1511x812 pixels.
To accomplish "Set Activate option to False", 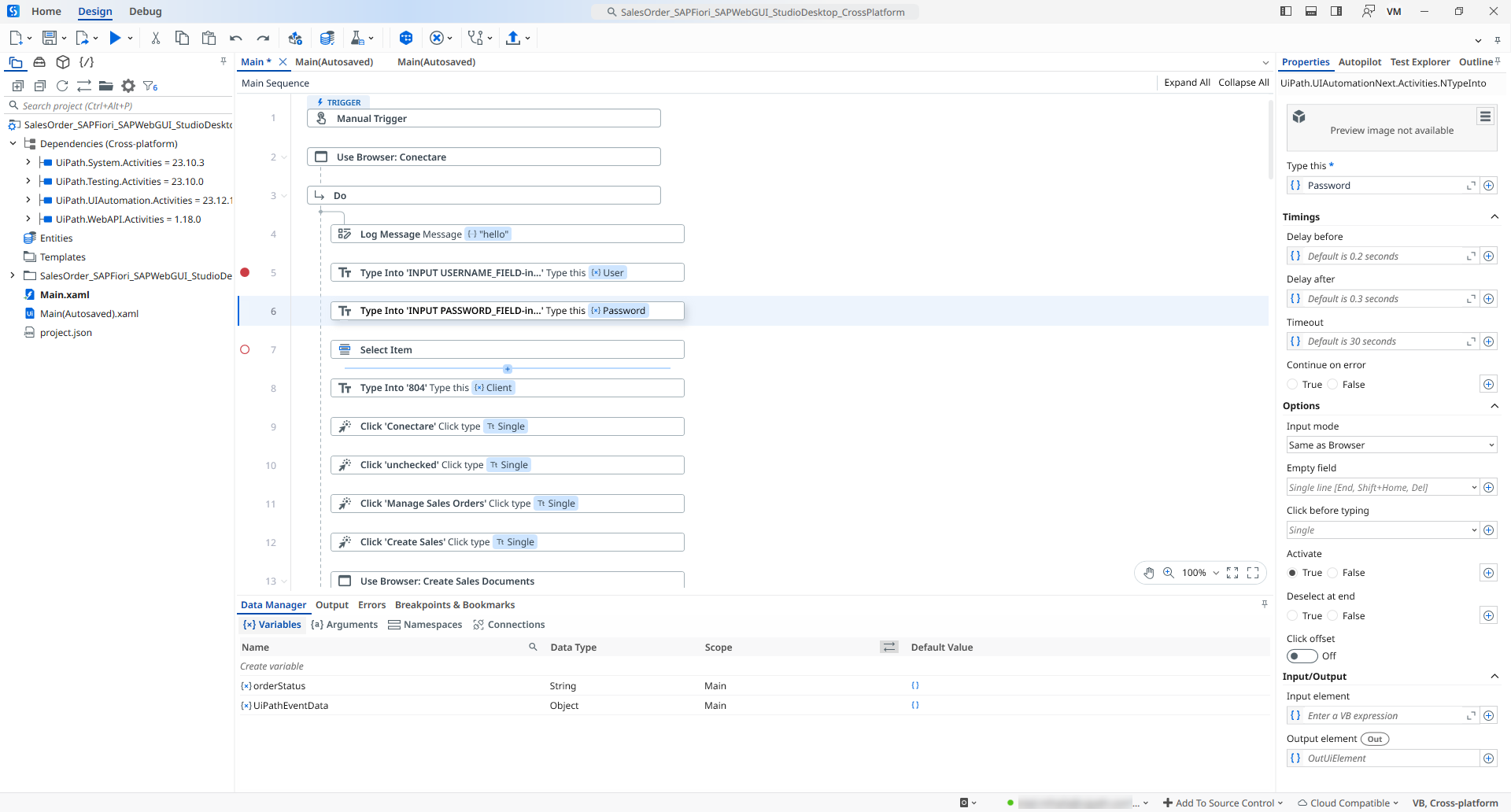I will [1333, 573].
